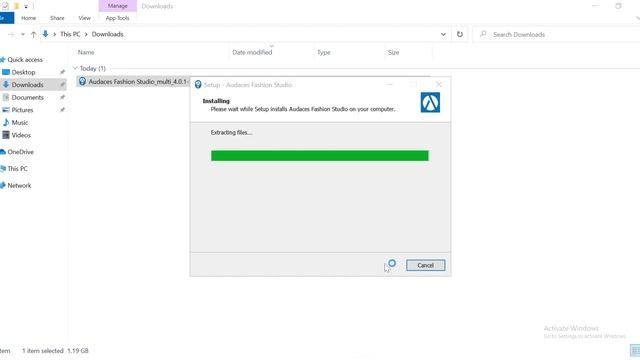Screen dimensions: 640x360
Task: Sort files by Name column
Action: tap(86, 52)
